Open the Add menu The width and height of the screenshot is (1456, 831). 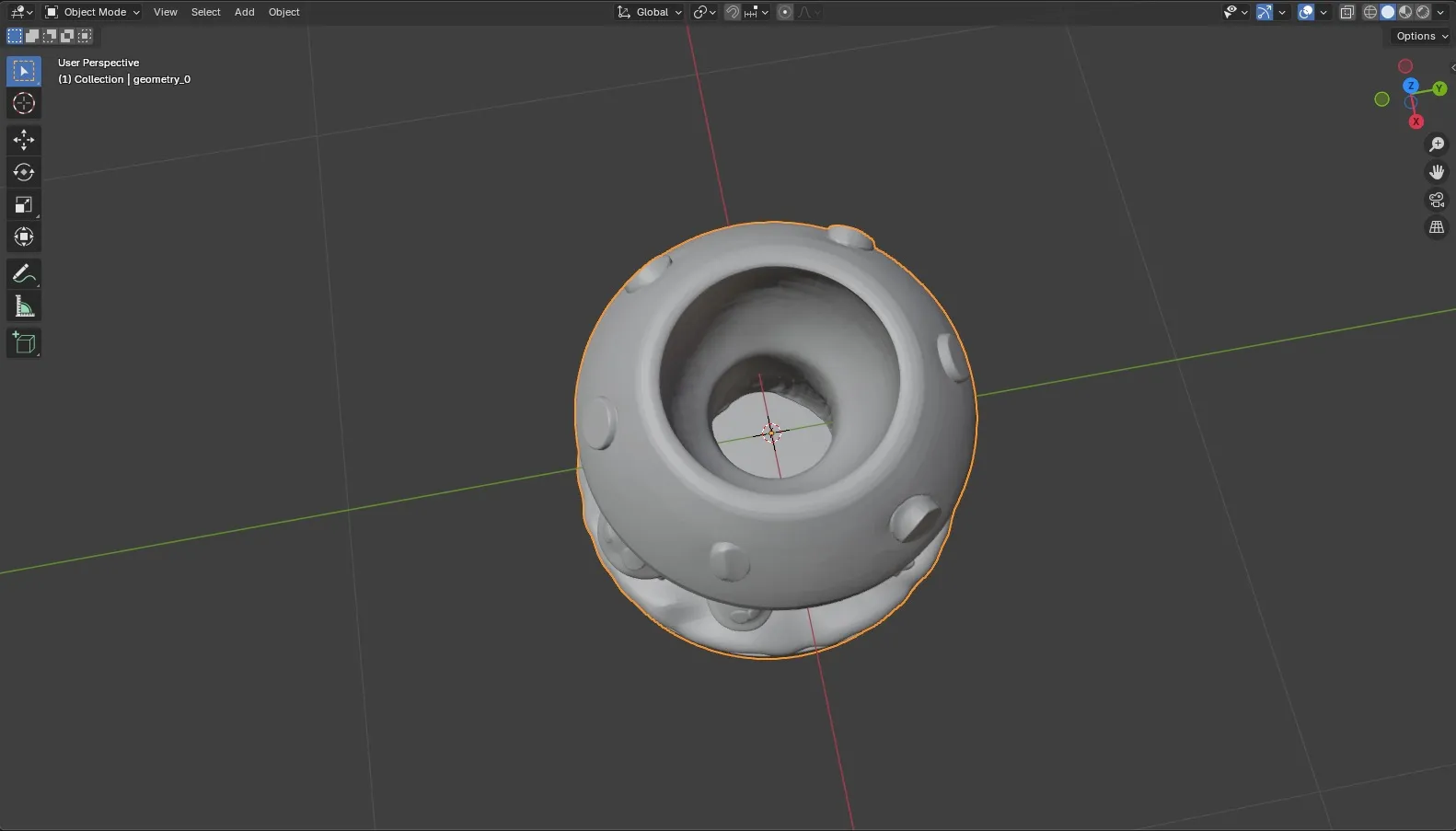(x=244, y=12)
